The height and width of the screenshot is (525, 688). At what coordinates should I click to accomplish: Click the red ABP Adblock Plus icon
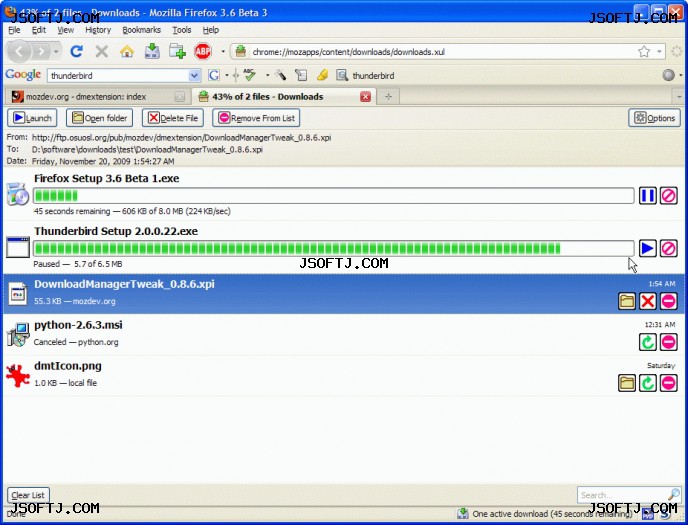point(203,52)
